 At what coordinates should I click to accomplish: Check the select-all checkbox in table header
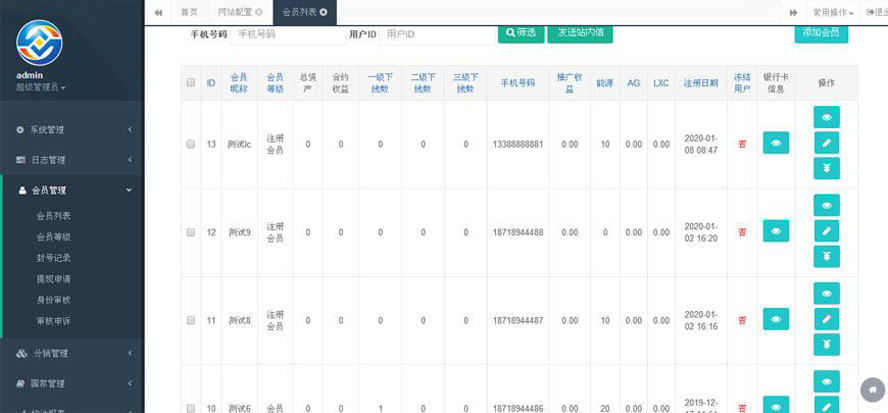pyautogui.click(x=190, y=83)
